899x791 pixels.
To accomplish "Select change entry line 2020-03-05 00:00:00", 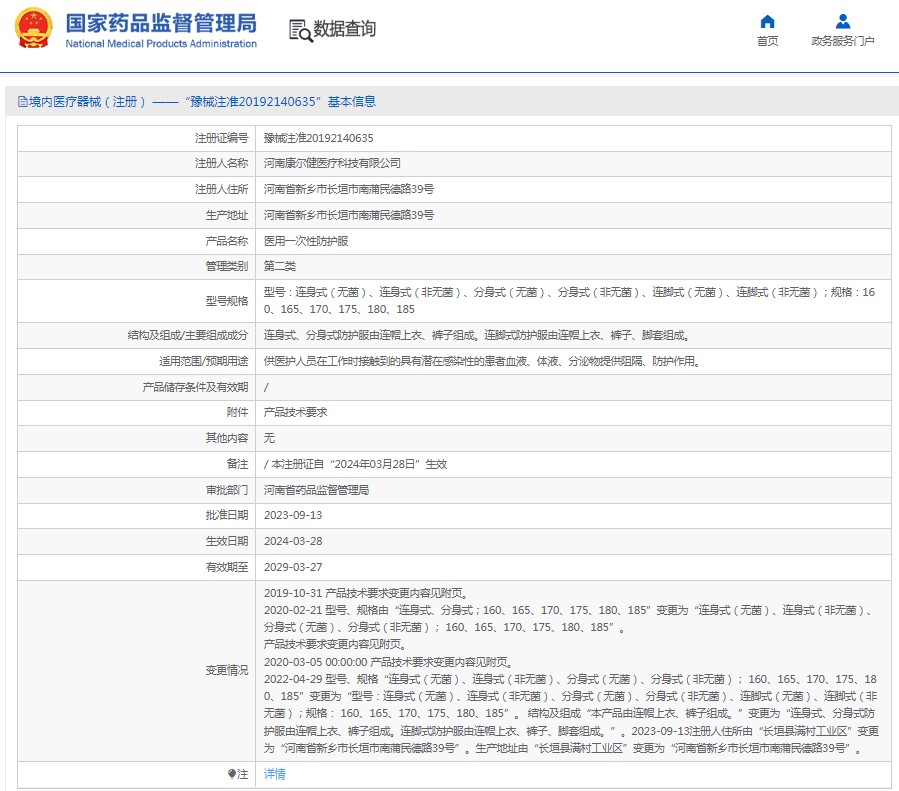I will (x=389, y=663).
